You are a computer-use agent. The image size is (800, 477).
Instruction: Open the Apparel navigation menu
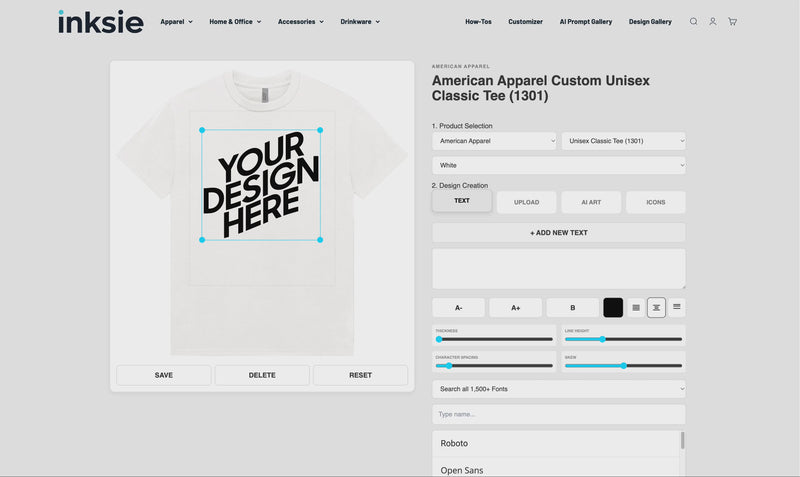176,21
